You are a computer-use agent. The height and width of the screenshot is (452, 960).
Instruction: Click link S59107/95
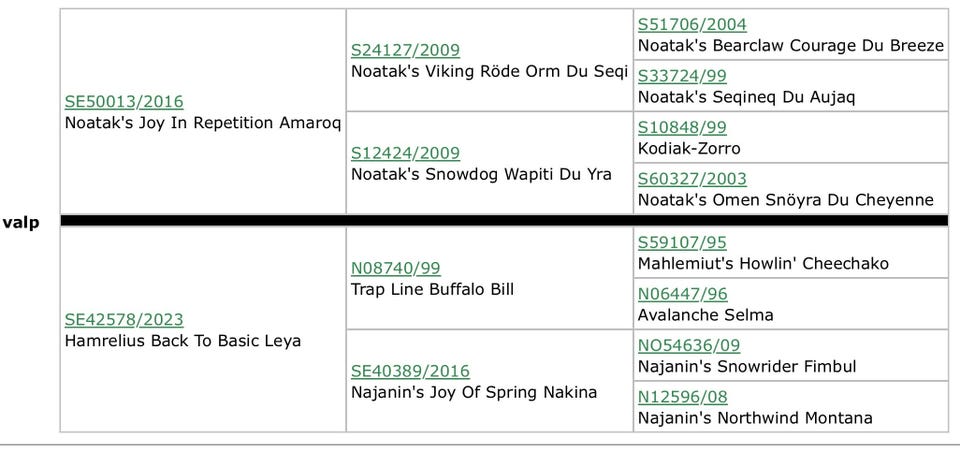click(x=682, y=242)
